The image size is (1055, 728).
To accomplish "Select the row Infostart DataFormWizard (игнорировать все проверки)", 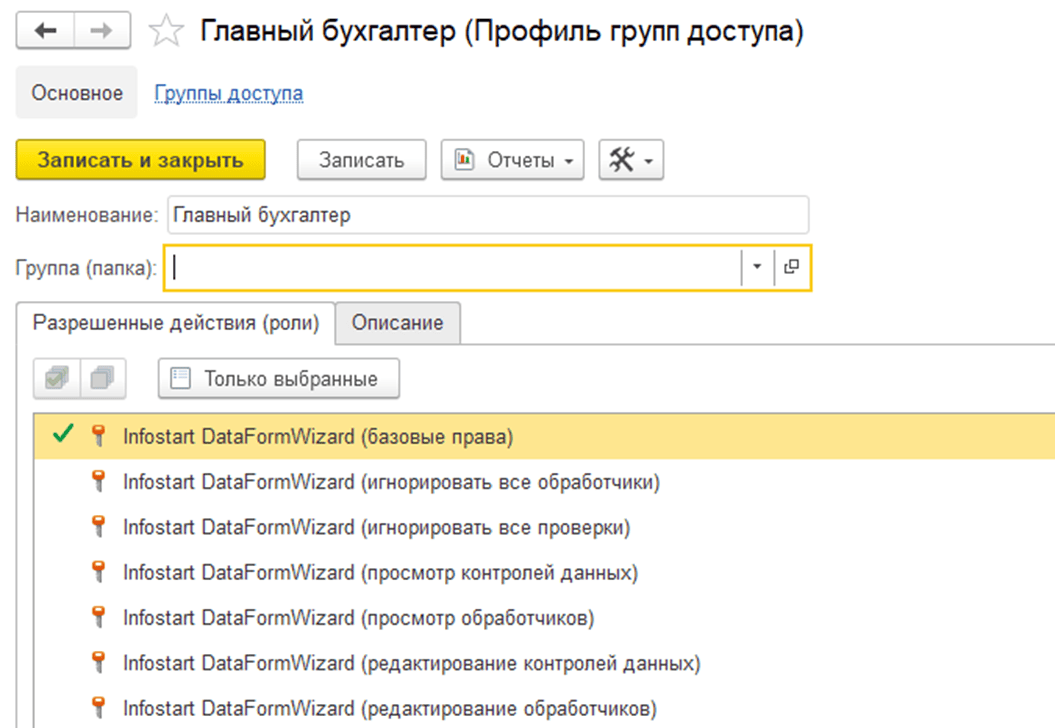I will (x=544, y=527).
